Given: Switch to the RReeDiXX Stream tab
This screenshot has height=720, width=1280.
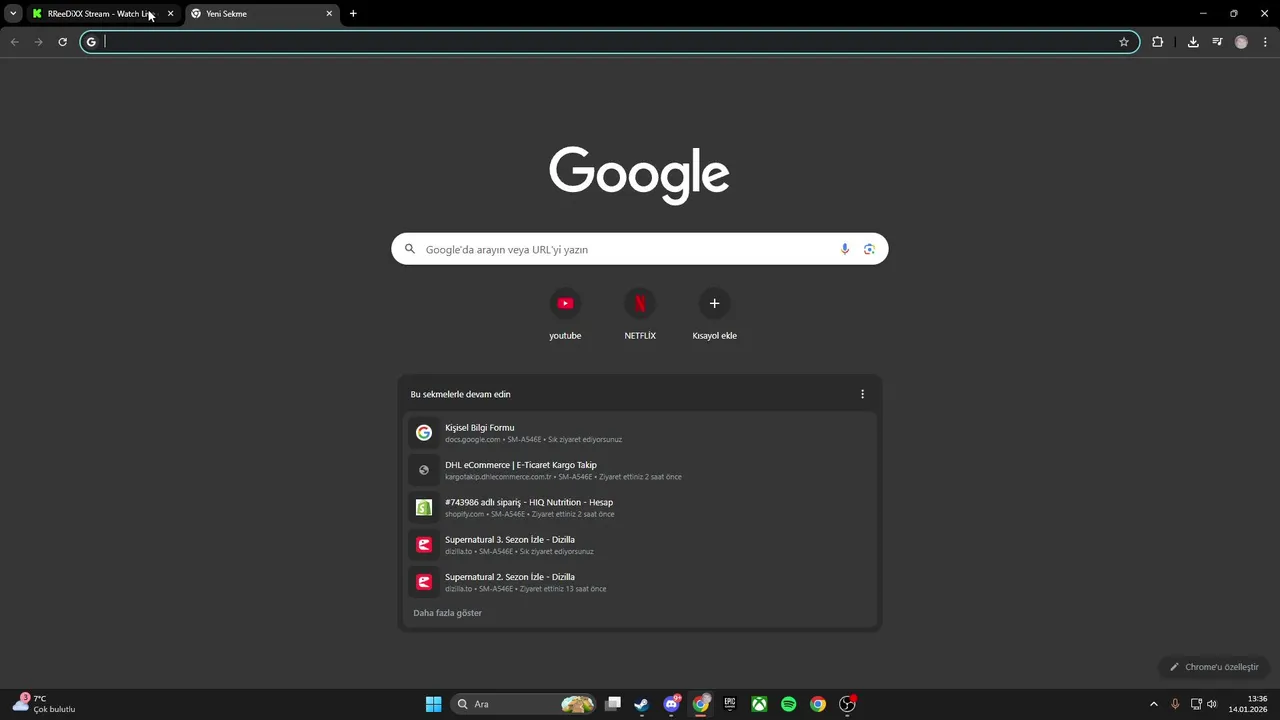Looking at the screenshot, I should 103,14.
